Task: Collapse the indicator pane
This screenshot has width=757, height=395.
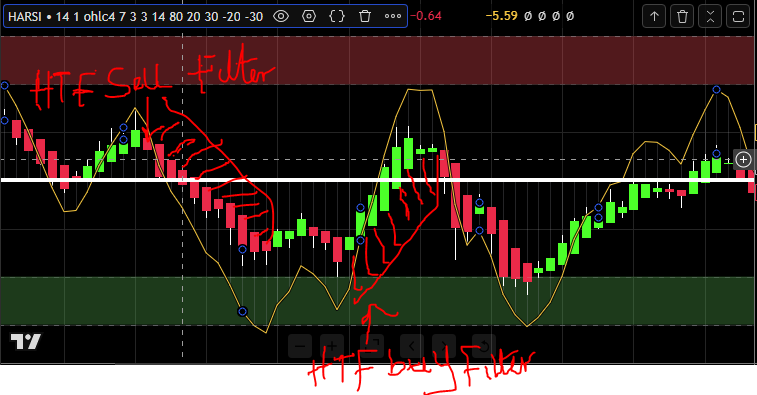Action: (710, 16)
